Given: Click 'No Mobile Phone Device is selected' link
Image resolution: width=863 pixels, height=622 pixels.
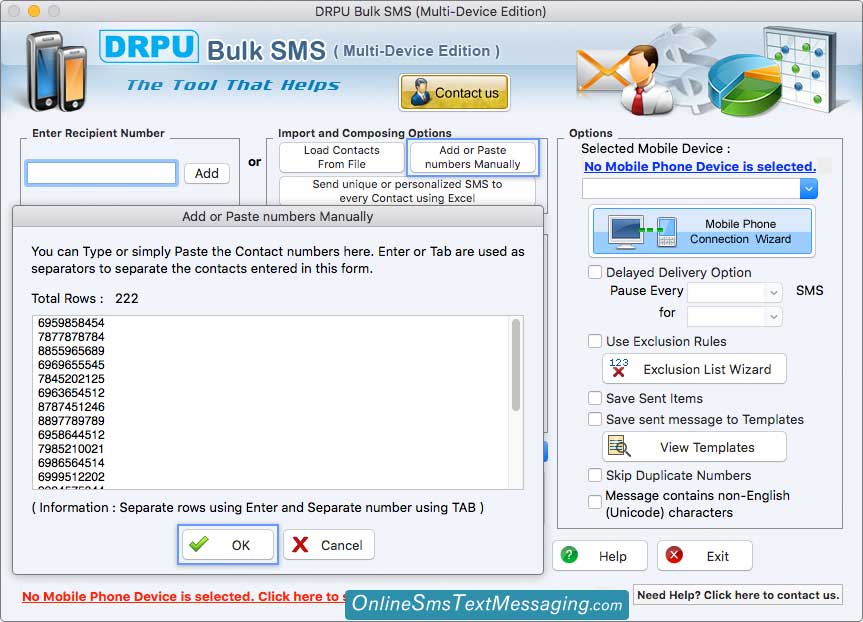Looking at the screenshot, I should point(700,166).
